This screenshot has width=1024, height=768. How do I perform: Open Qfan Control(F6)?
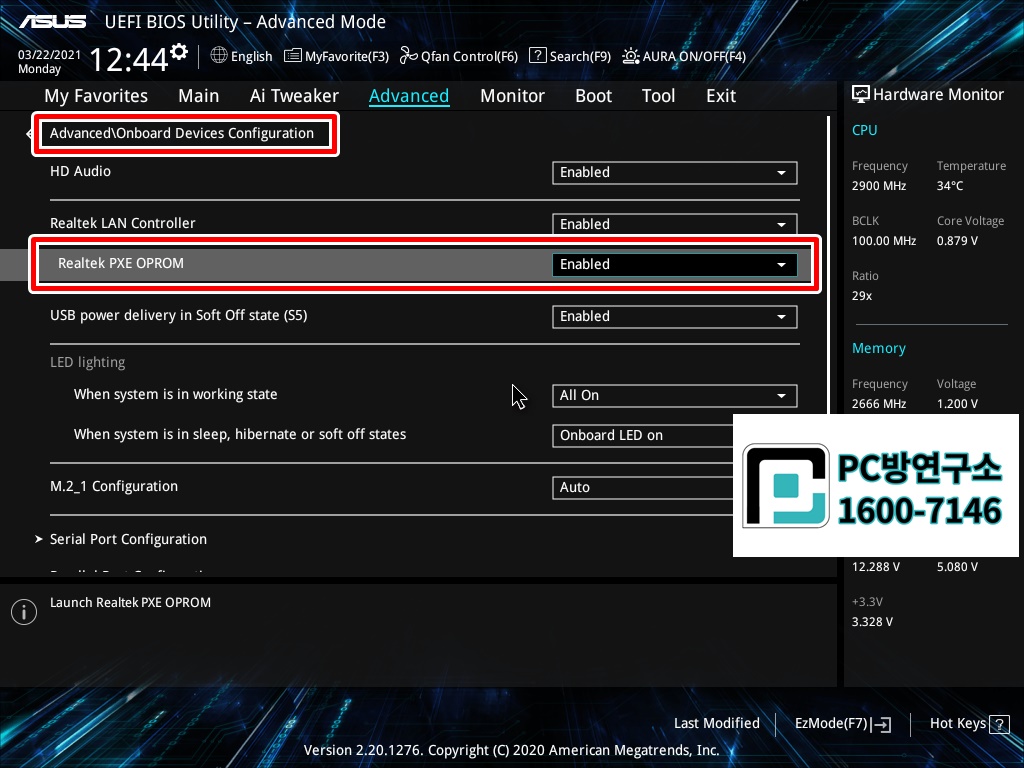tap(458, 56)
